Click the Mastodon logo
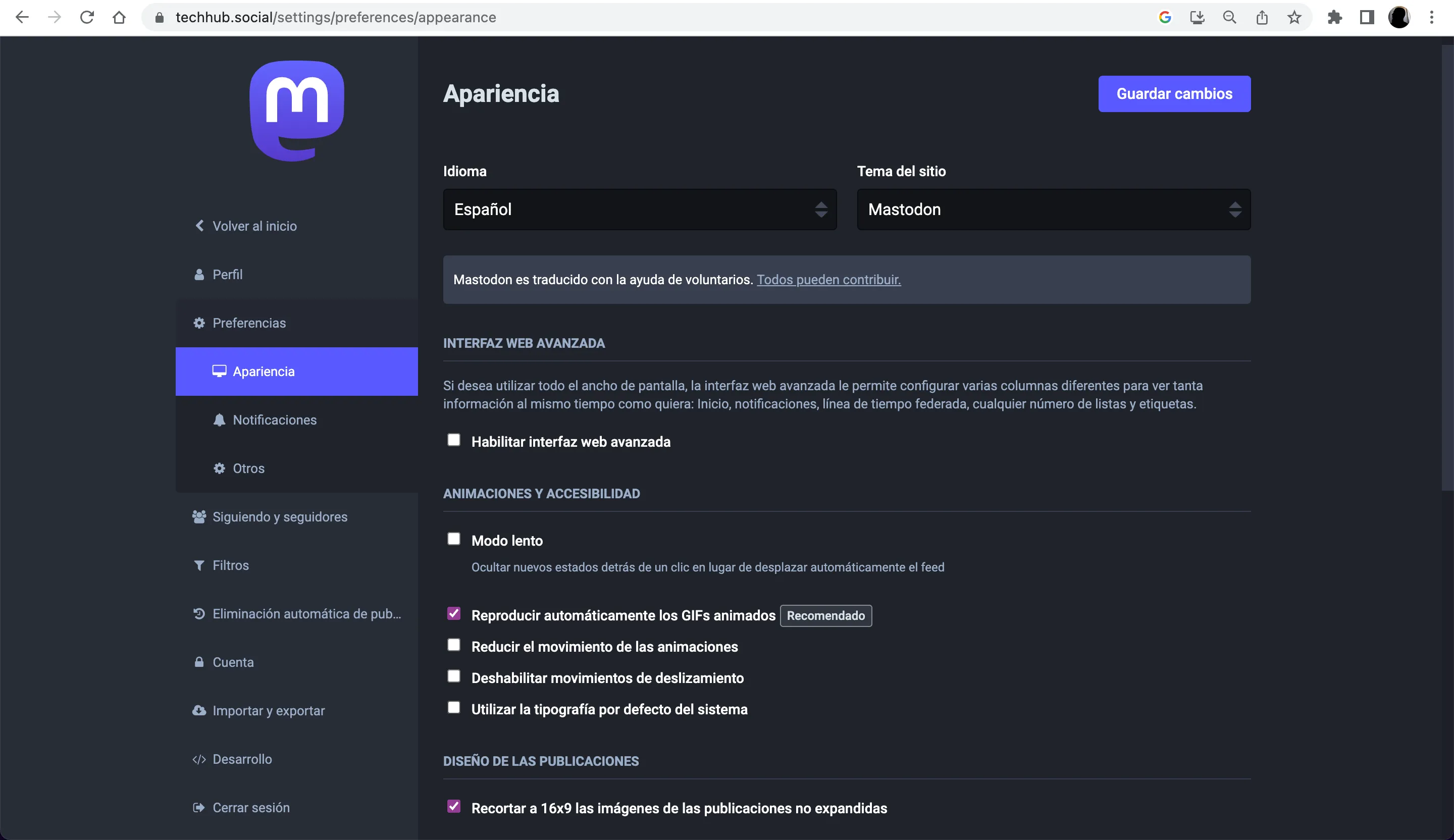This screenshot has width=1454, height=840. (x=296, y=111)
